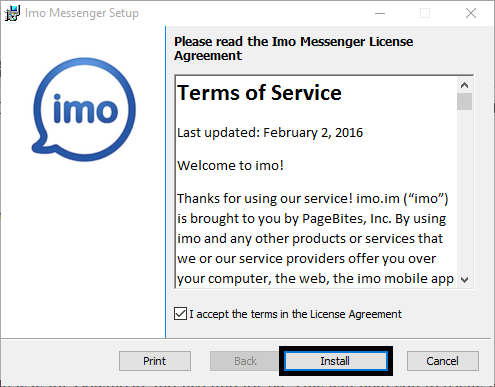Close the setup window
The width and height of the screenshot is (495, 387).
(471, 13)
